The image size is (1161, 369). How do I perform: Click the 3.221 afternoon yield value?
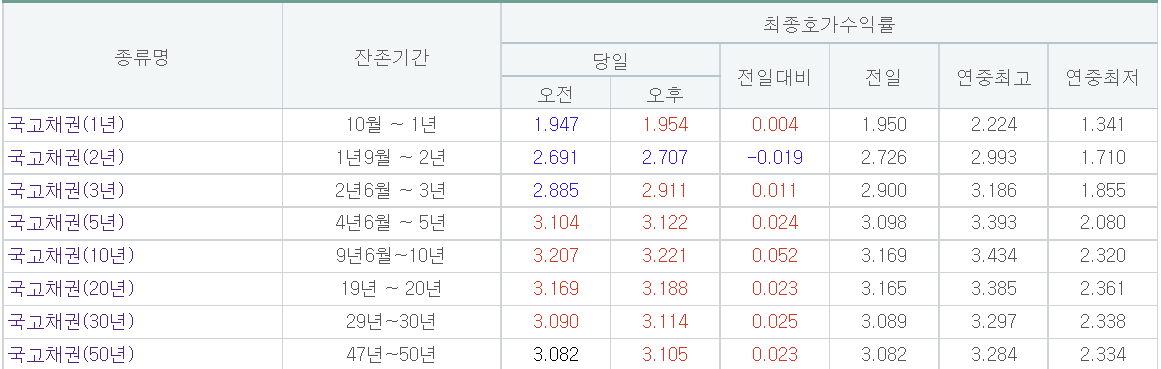665,256
